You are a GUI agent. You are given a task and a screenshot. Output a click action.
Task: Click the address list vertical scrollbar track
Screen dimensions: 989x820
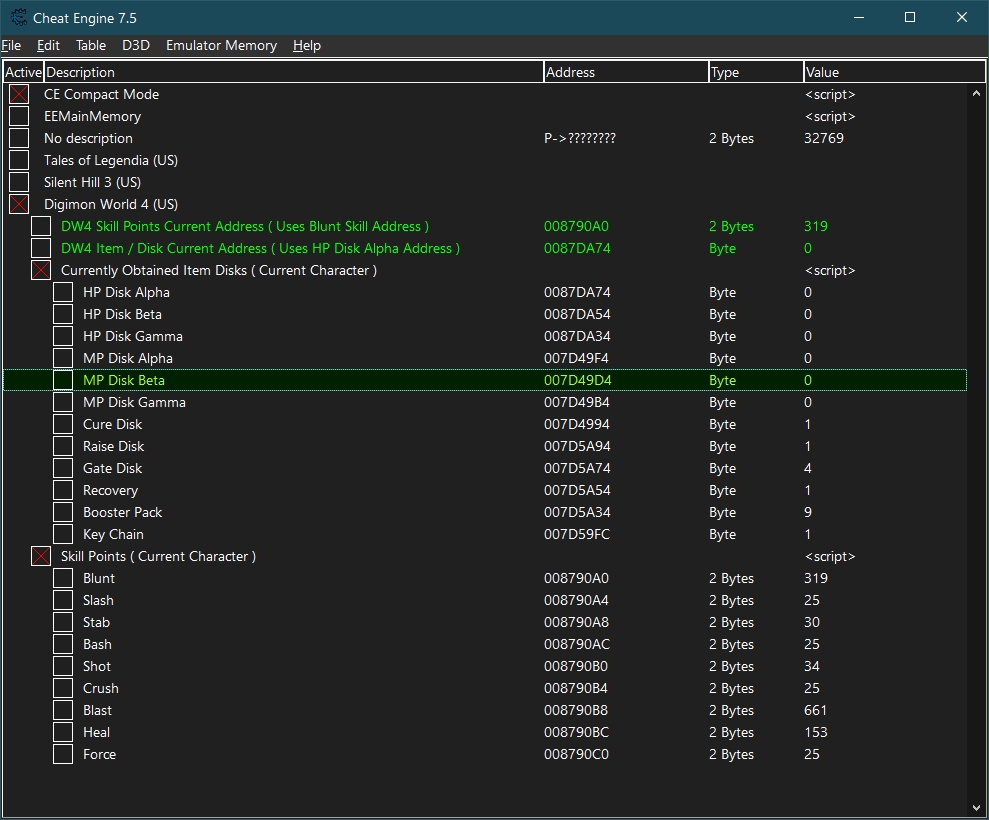point(976,450)
